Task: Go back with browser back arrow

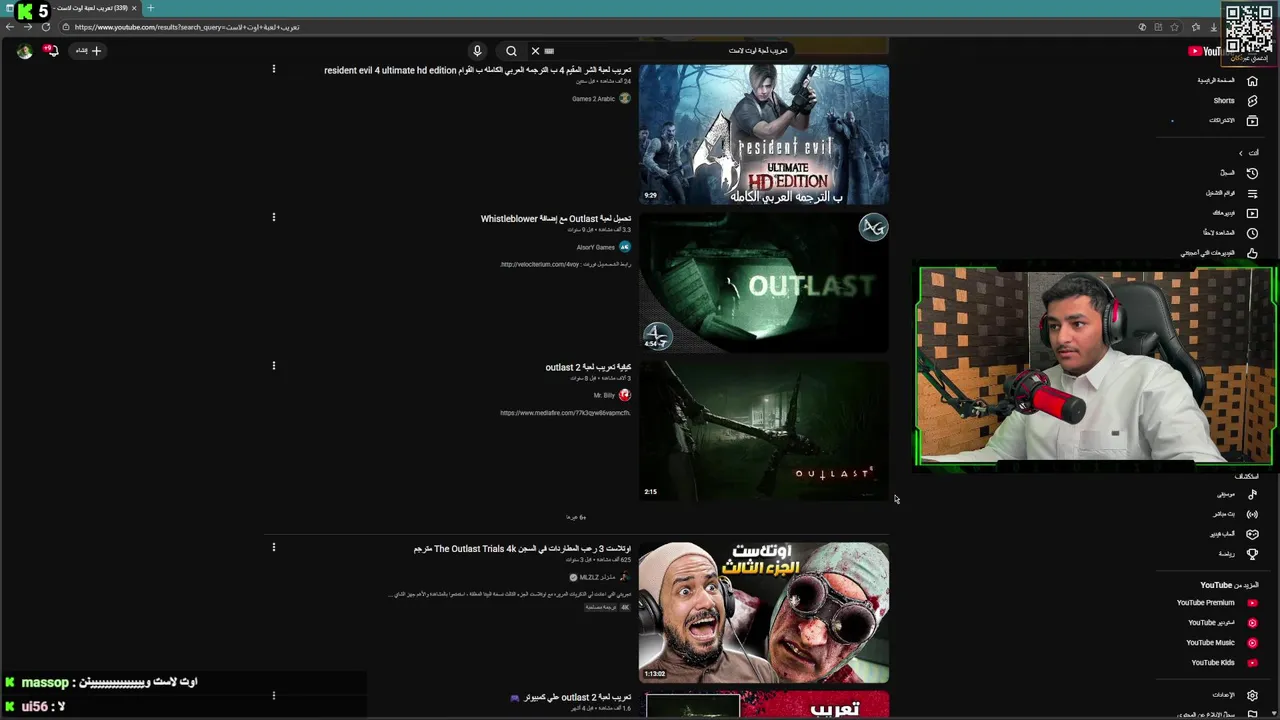Action: (10, 27)
